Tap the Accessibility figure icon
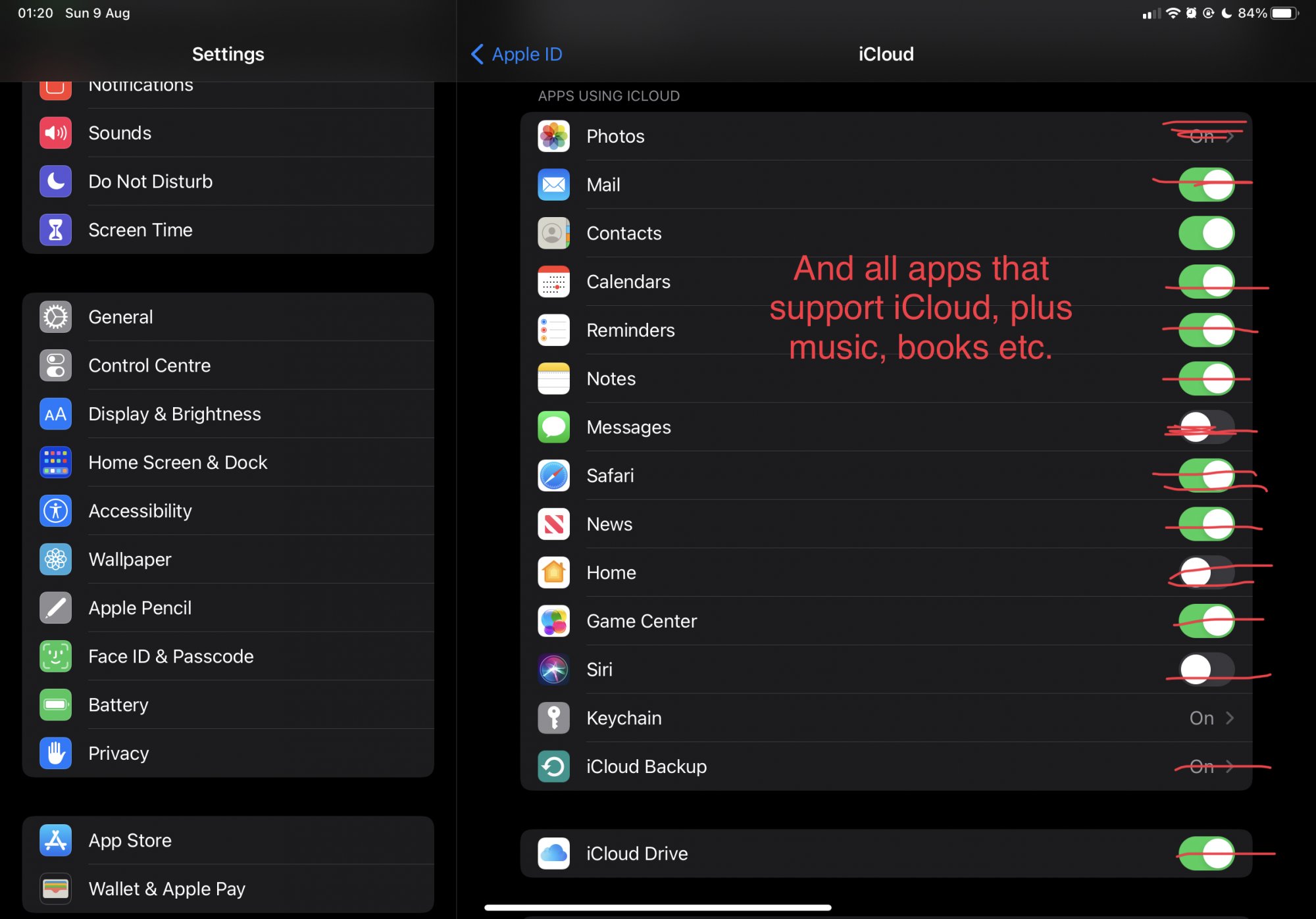The height and width of the screenshot is (919, 1316). 55,511
